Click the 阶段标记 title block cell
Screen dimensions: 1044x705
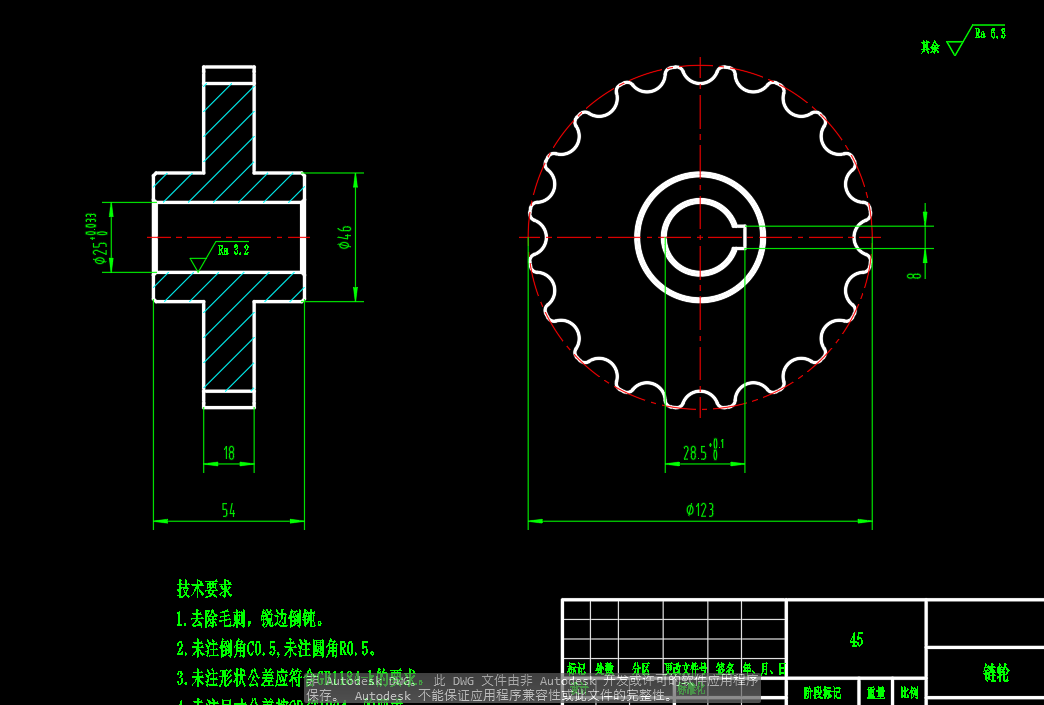point(822,692)
